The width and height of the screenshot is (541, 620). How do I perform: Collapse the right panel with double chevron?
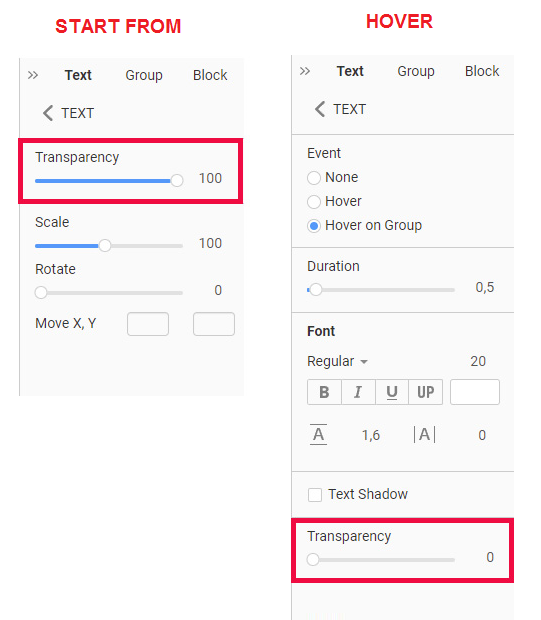tap(305, 71)
